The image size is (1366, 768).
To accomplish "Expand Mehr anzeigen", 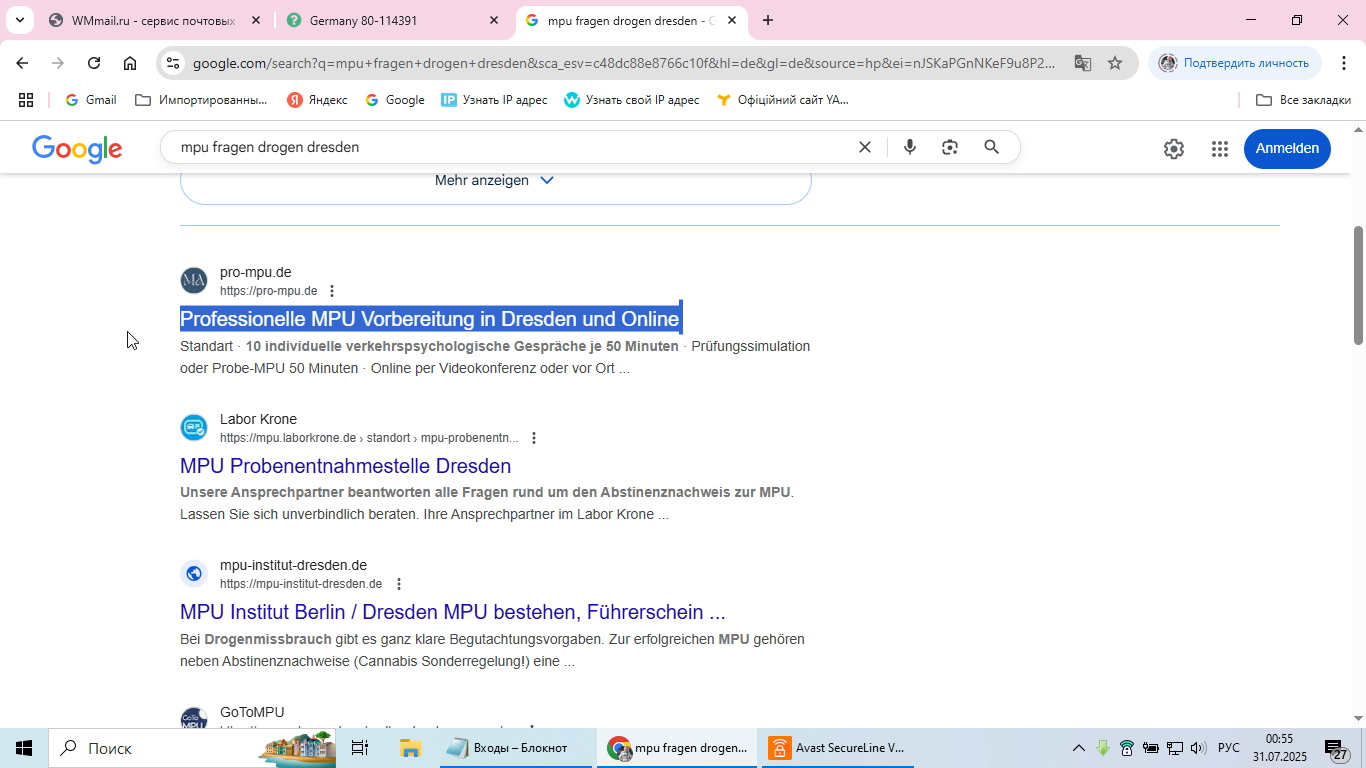I will click(x=495, y=181).
